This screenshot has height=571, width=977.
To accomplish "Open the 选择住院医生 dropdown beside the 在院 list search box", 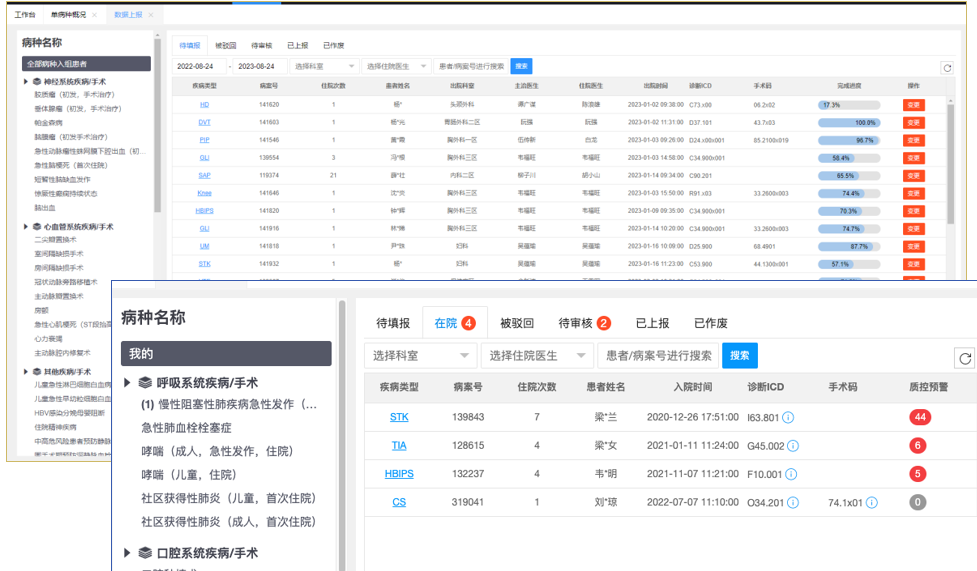I will (x=535, y=355).
